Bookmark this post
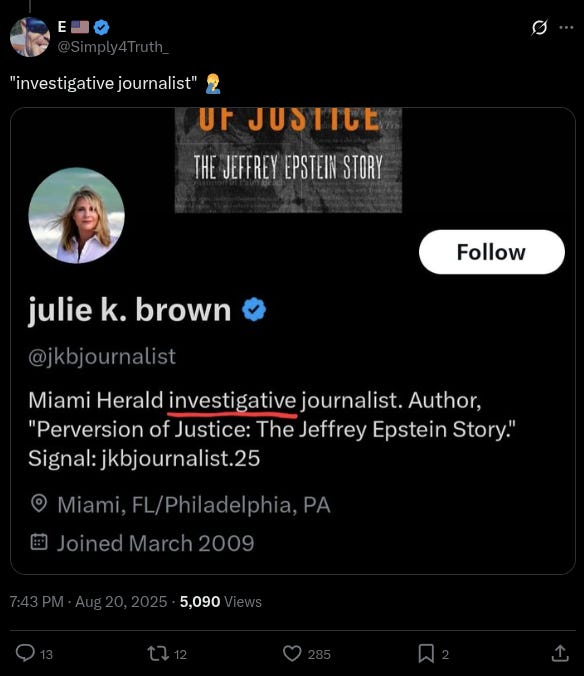 point(426,653)
